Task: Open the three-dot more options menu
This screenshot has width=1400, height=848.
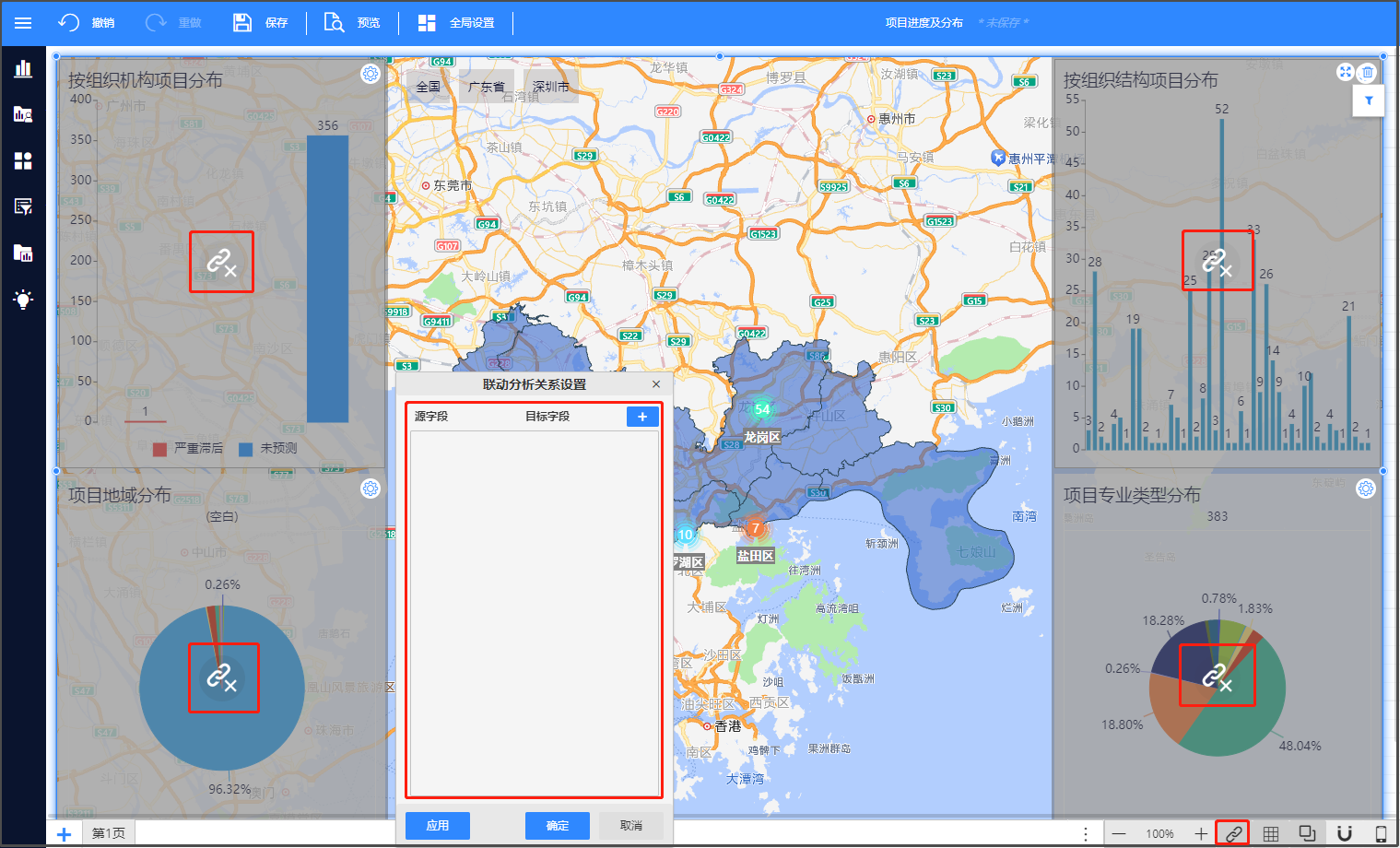Action: pos(1086,833)
